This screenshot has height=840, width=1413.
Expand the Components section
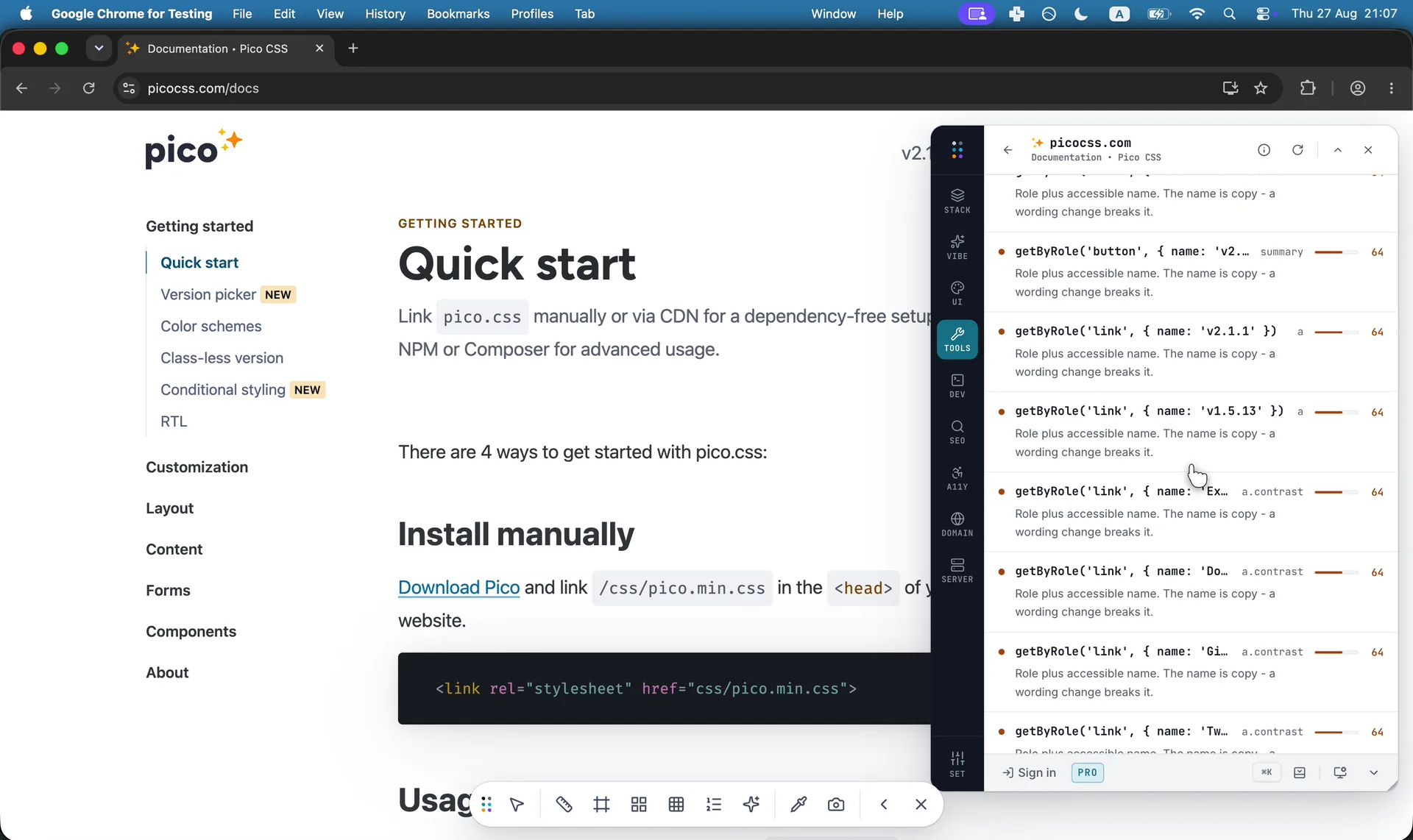coord(191,632)
